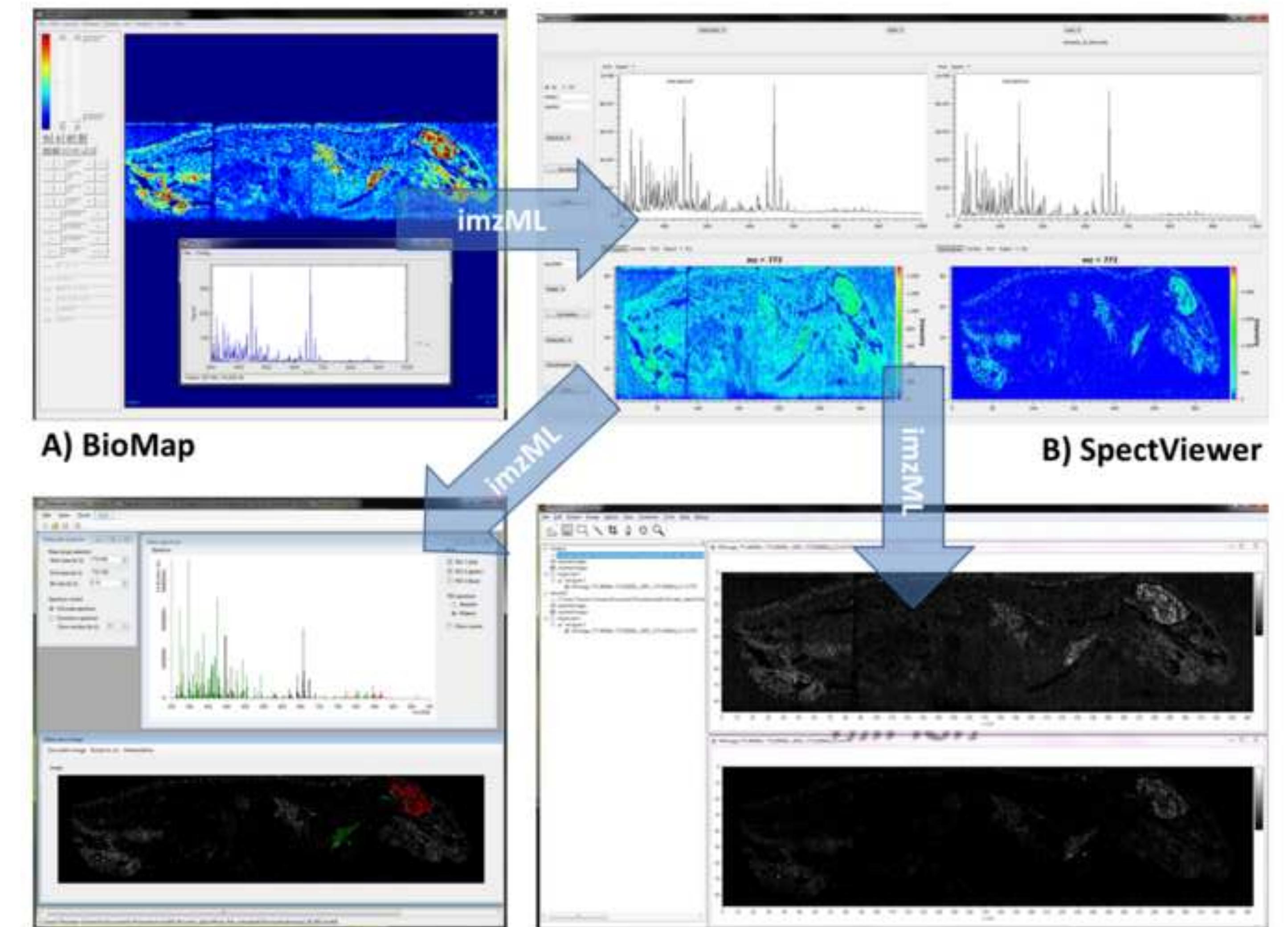Click the yellow folder icon in bottom-left toolbar
Image resolution: width=1288 pixels, height=927 pixels.
point(55,526)
